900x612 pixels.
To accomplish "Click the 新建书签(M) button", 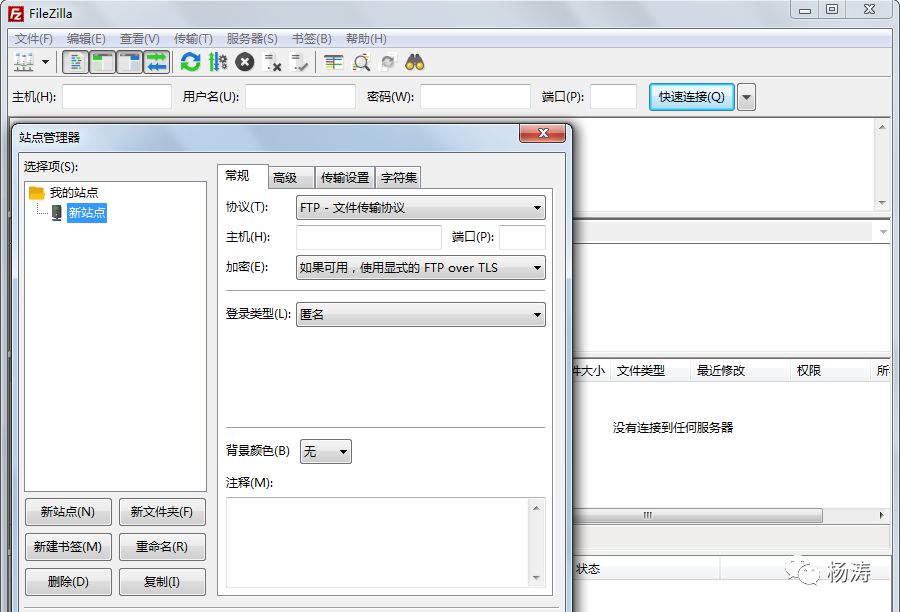I will 68,547.
